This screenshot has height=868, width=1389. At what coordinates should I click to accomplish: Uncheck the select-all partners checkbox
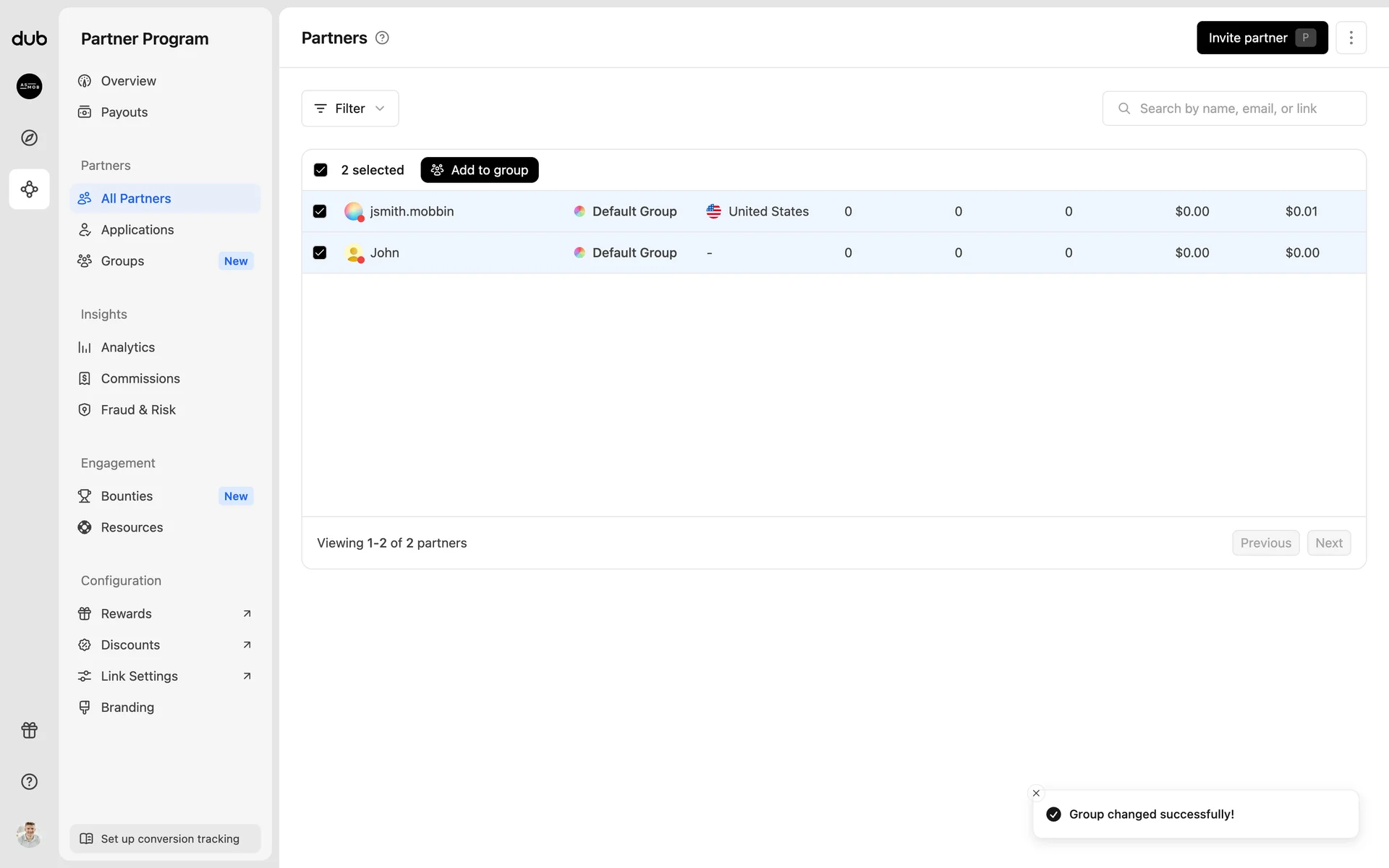pyautogui.click(x=320, y=170)
